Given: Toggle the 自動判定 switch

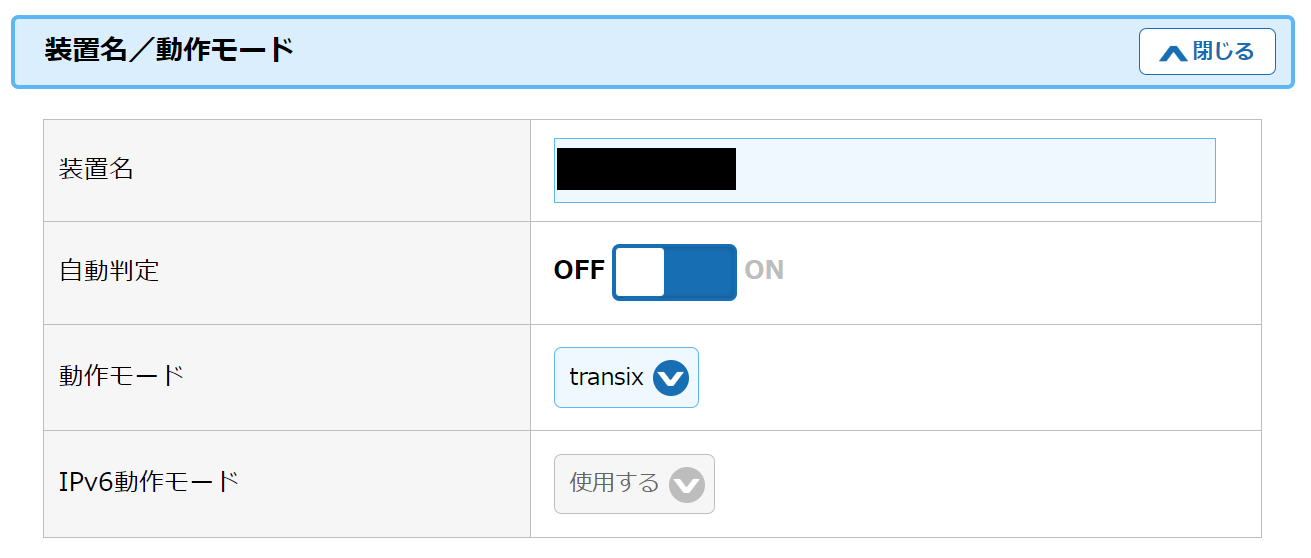Looking at the screenshot, I should pyautogui.click(x=674, y=272).
